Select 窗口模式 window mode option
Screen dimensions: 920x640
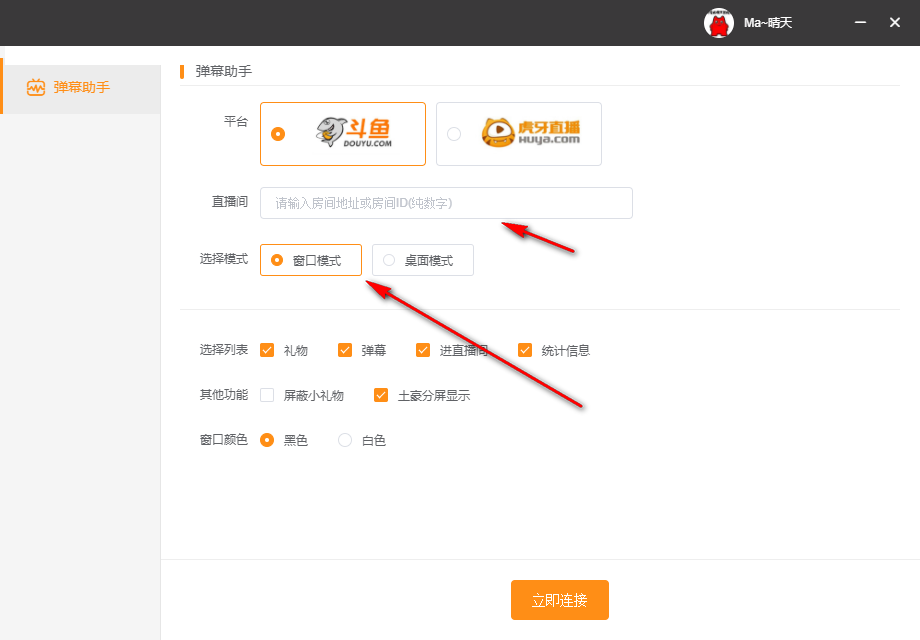click(311, 260)
